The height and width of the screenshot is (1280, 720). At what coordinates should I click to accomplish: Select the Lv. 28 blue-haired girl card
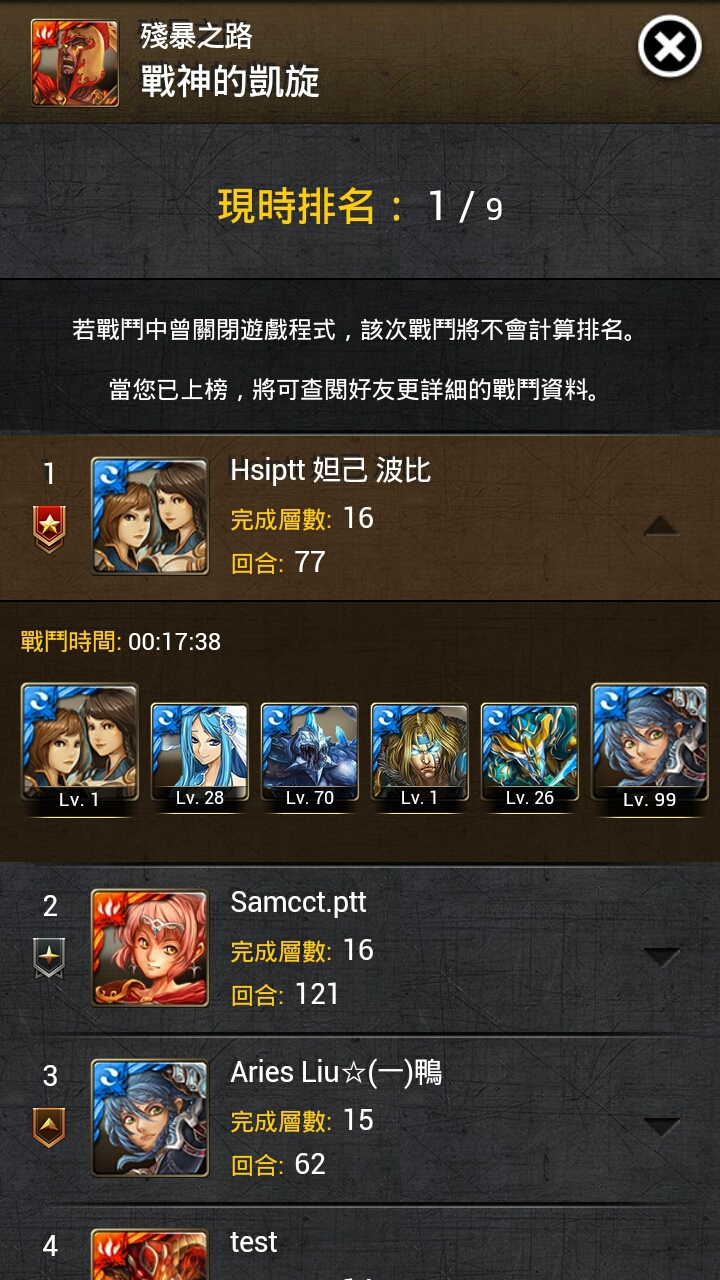pos(200,754)
